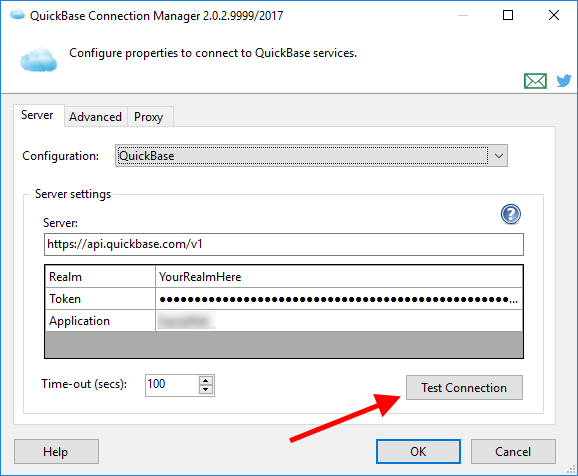Image resolution: width=578 pixels, height=476 pixels.
Task: Click the cloud icon in title bar
Action: coord(17,15)
